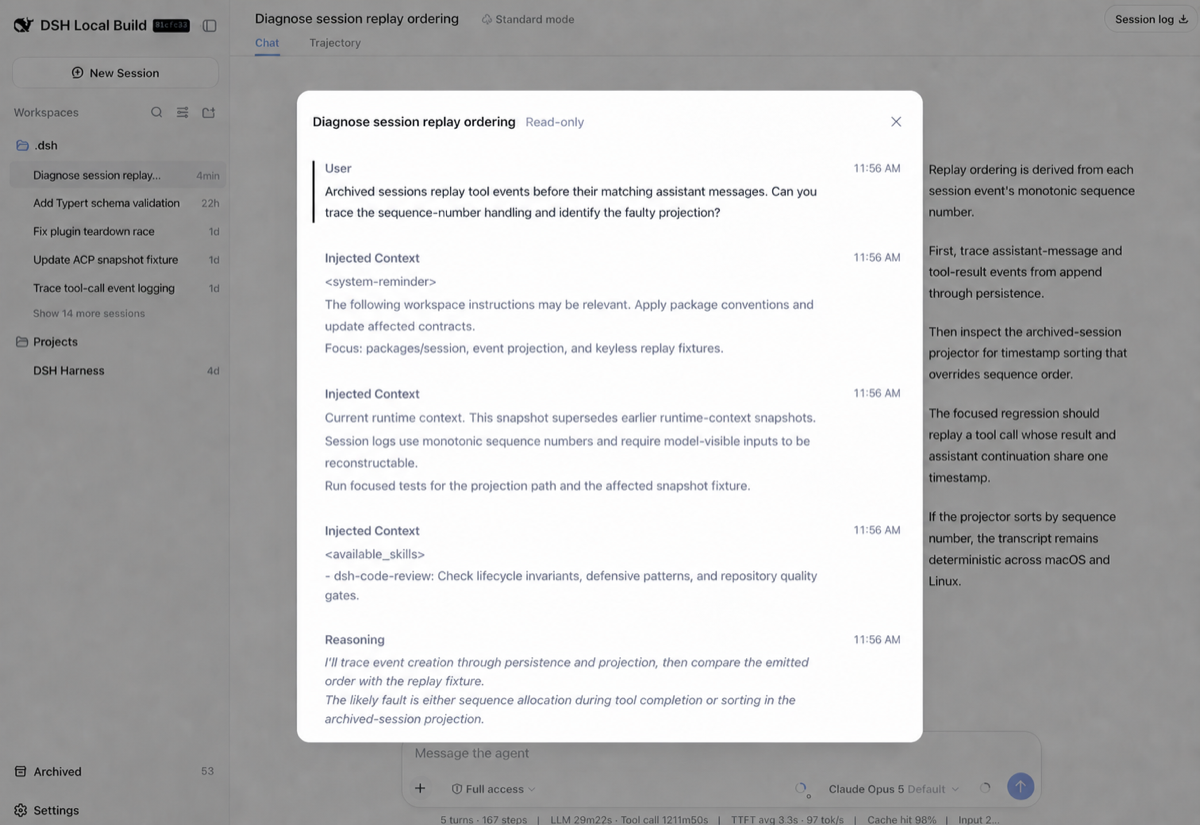This screenshot has width=1200, height=825.
Task: Download the Session log
Action: pyautogui.click(x=1151, y=19)
